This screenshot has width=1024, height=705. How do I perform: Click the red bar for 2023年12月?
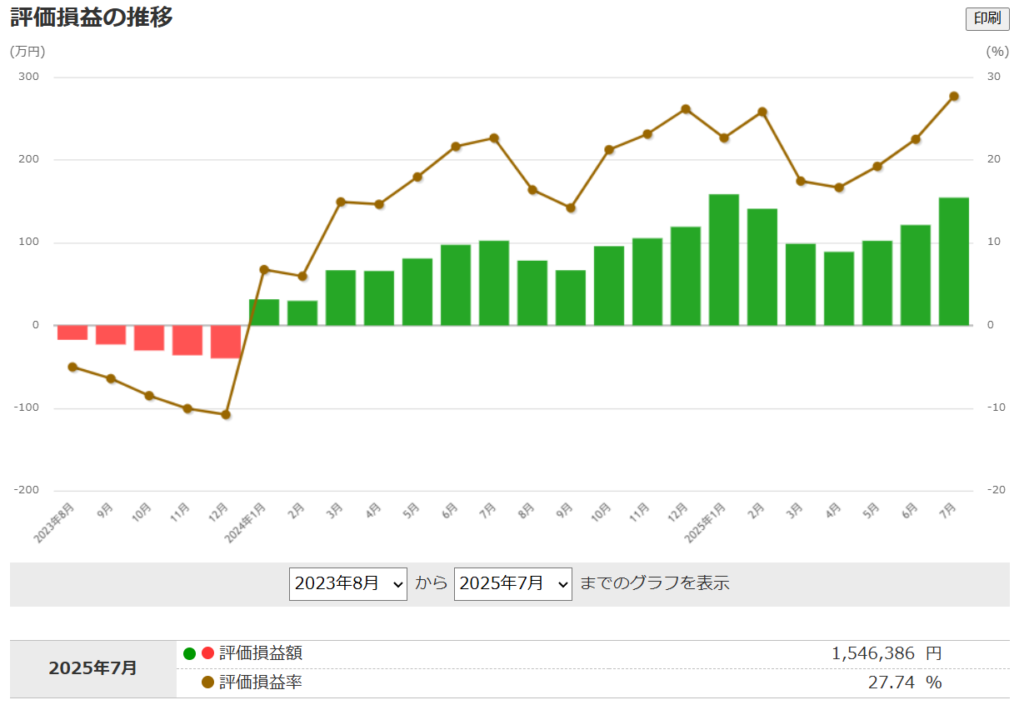tap(226, 341)
